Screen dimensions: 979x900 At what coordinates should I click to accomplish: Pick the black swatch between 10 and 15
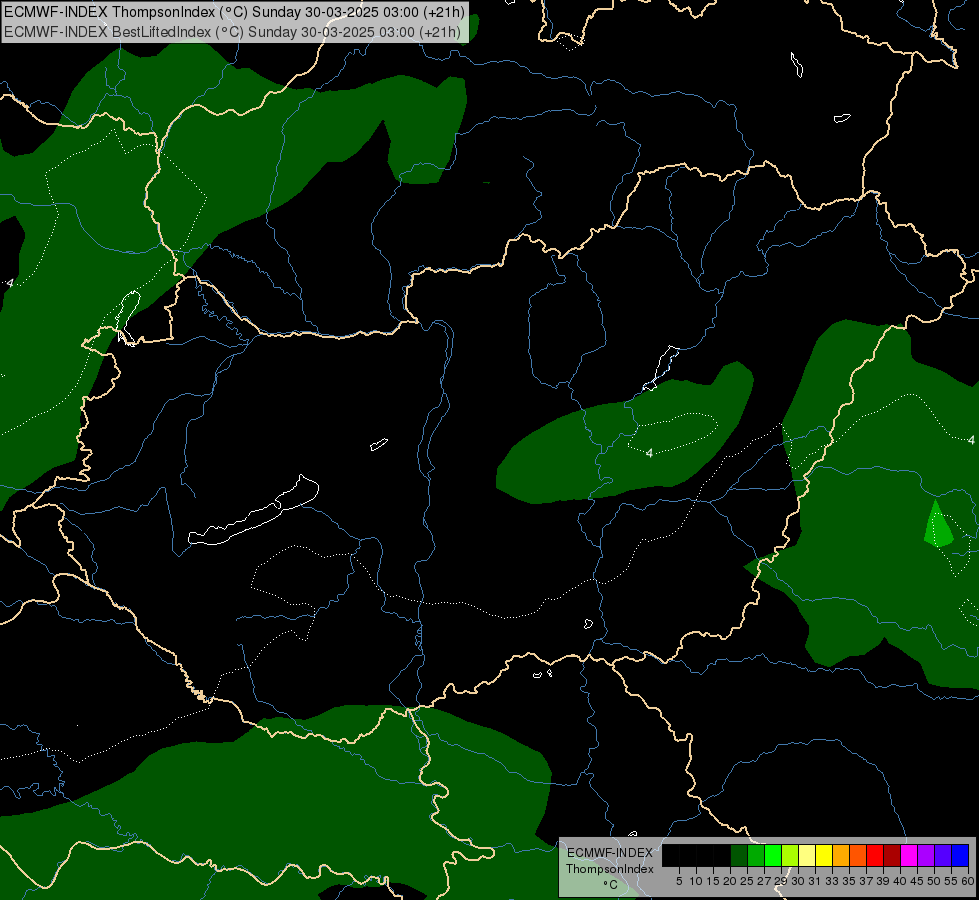point(705,855)
